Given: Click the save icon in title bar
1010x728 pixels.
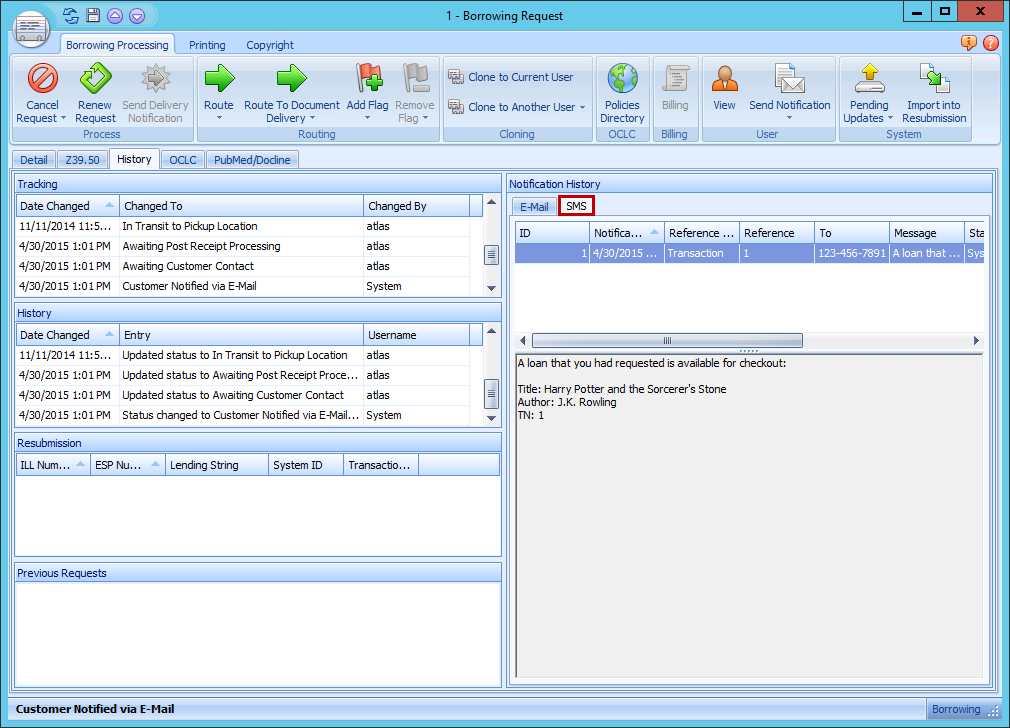Looking at the screenshot, I should [x=93, y=15].
